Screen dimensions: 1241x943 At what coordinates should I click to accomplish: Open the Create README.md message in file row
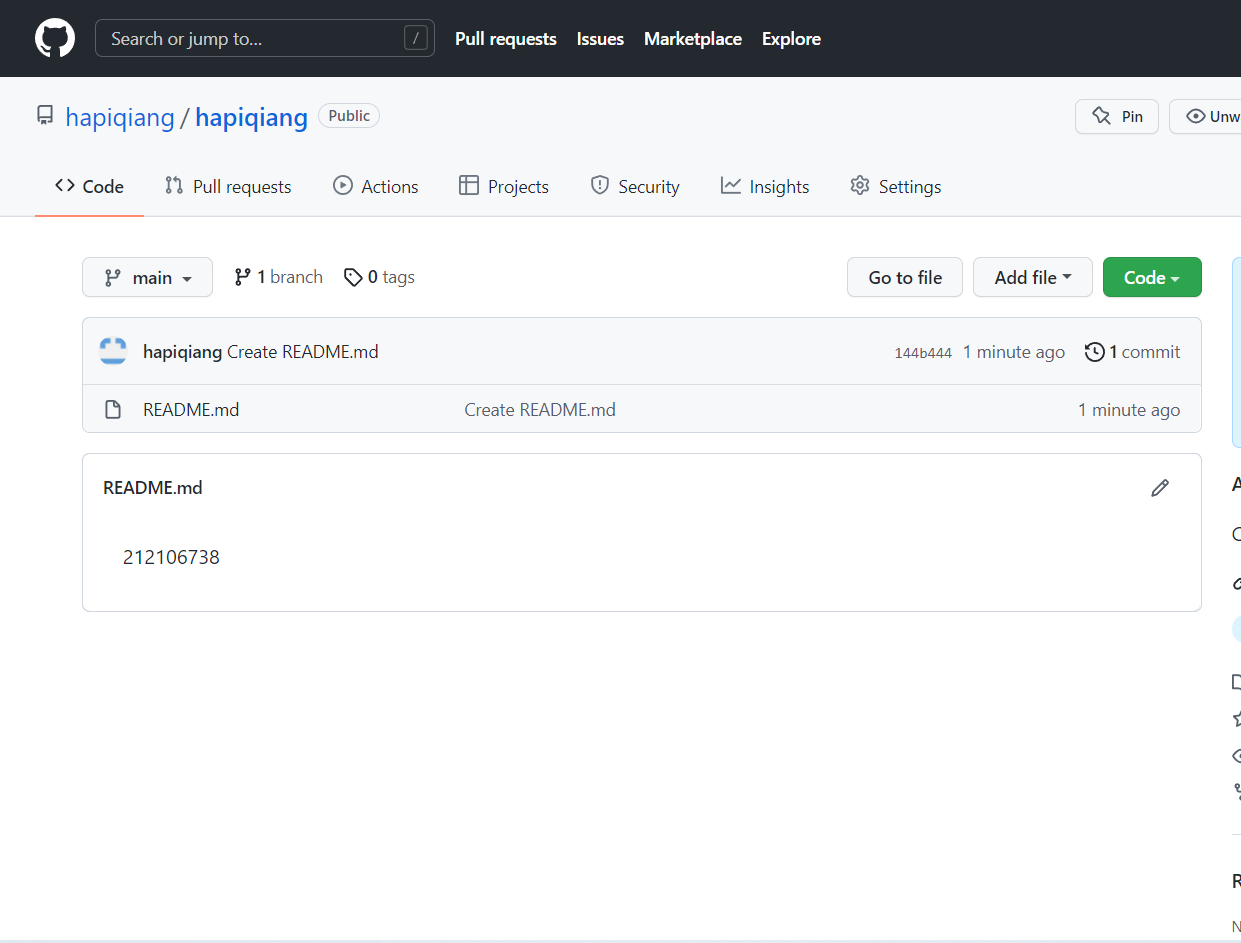(x=540, y=410)
